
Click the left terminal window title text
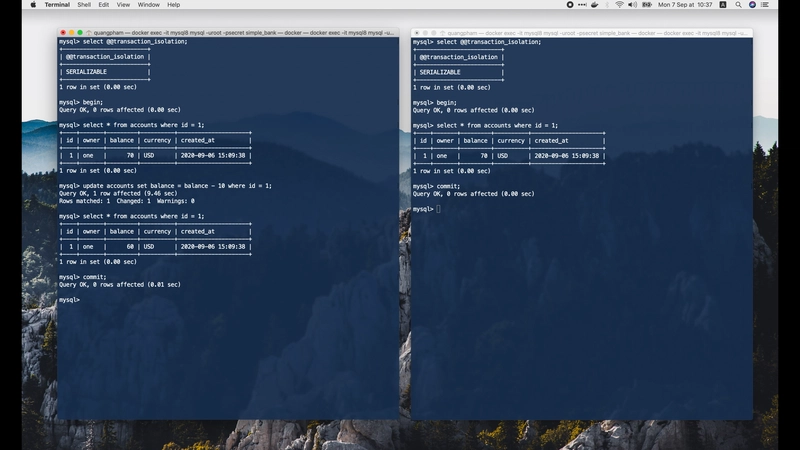[243, 33]
